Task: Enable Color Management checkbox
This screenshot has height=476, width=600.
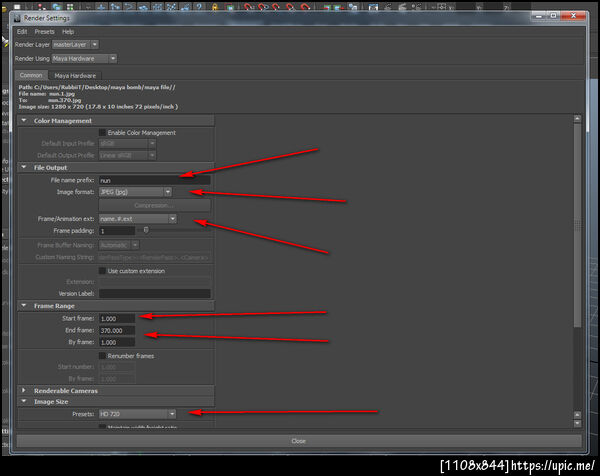Action: click(x=102, y=132)
